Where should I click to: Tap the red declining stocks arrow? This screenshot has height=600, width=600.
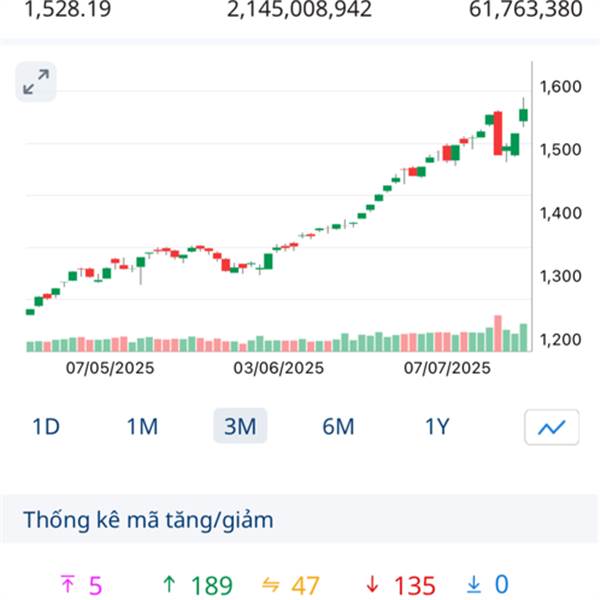(x=372, y=584)
